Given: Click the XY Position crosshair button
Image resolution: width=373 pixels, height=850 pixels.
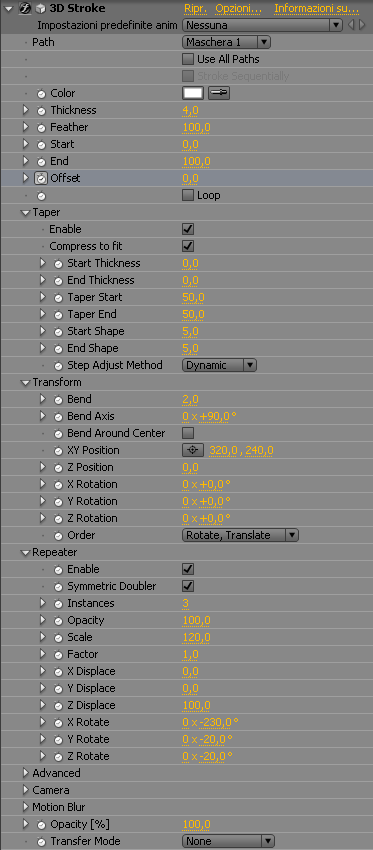Looking at the screenshot, I should [193, 450].
